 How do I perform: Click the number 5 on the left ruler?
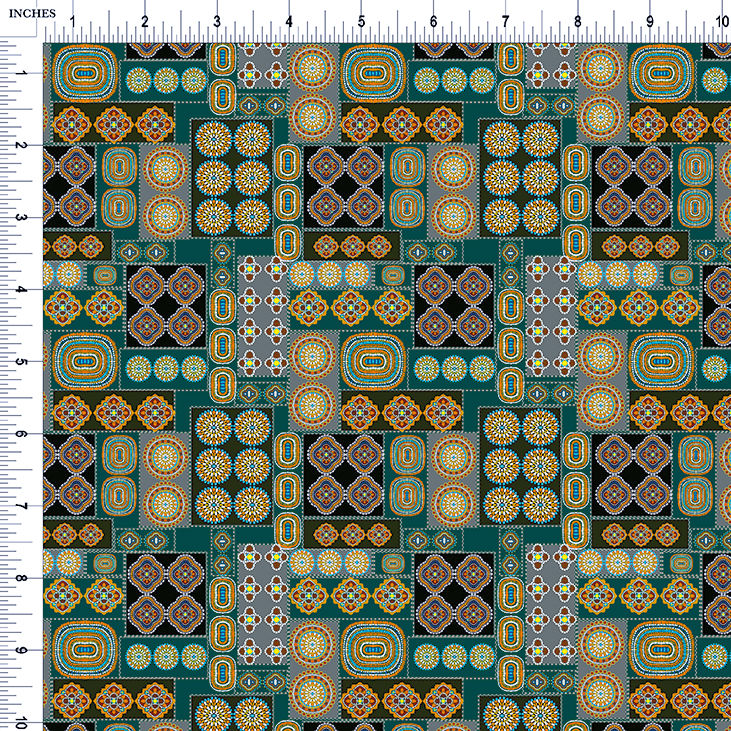coord(21,362)
